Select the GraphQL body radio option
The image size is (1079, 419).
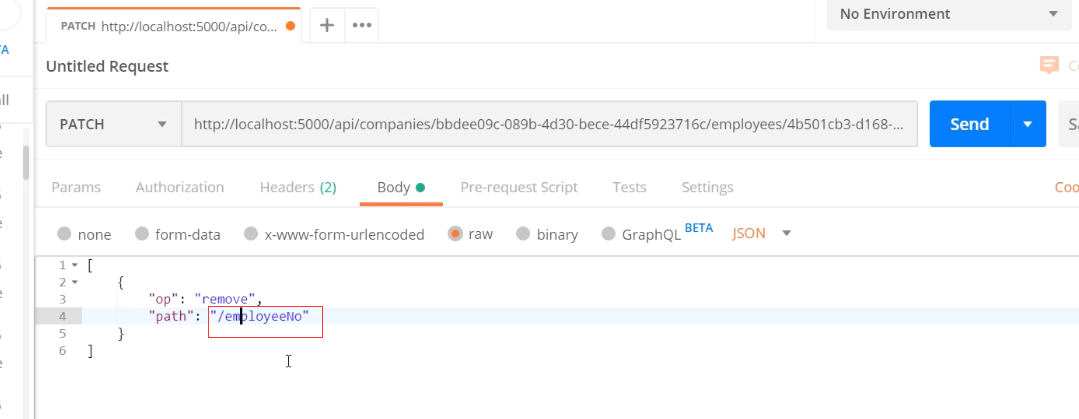[x=609, y=234]
